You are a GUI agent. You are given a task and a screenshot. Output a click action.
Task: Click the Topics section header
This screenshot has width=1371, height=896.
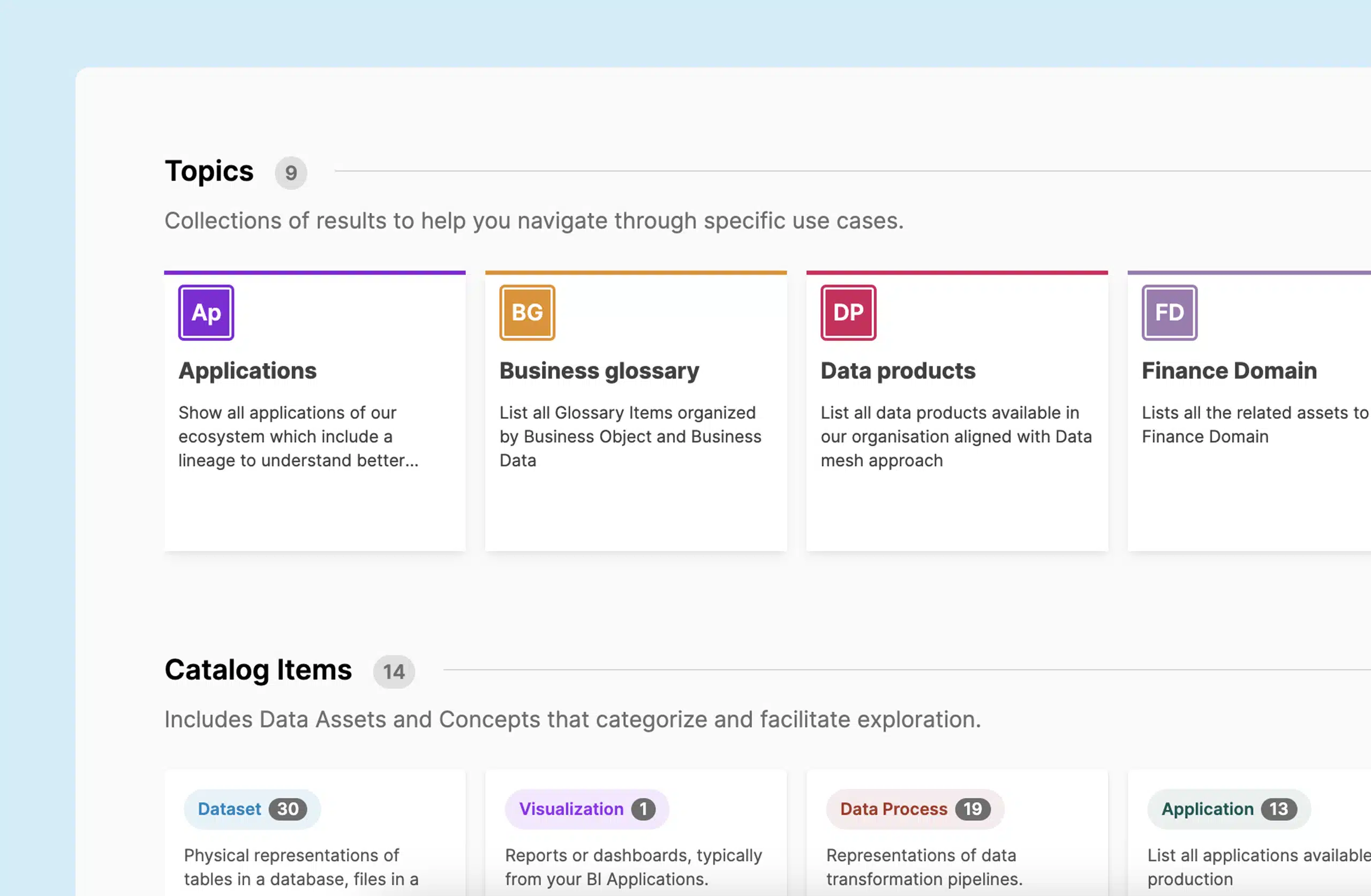[209, 170]
